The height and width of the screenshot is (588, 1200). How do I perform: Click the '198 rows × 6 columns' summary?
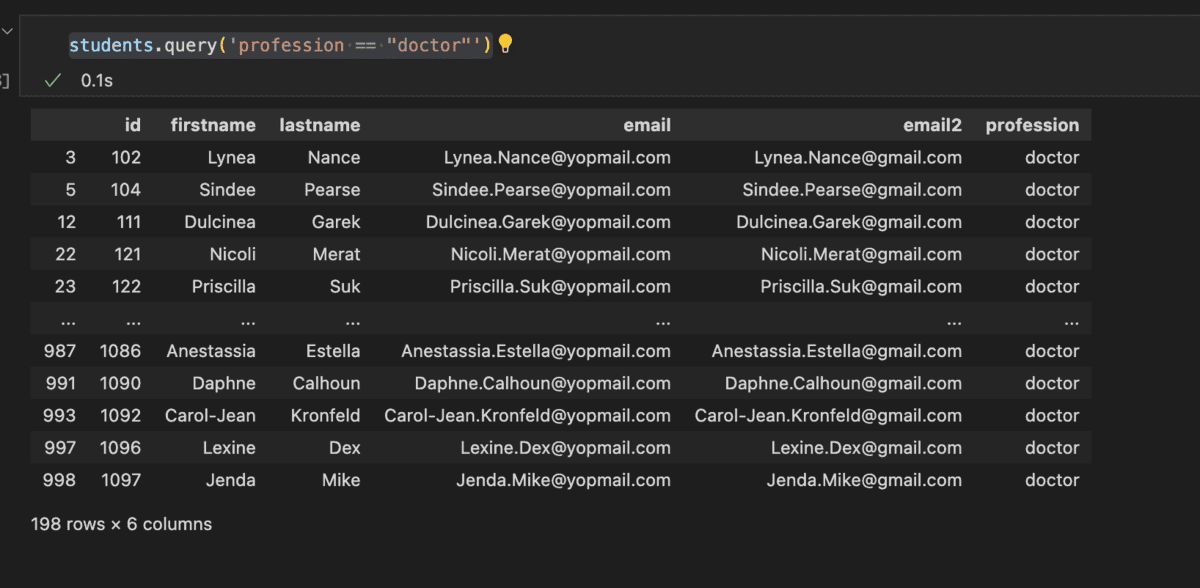(x=121, y=523)
